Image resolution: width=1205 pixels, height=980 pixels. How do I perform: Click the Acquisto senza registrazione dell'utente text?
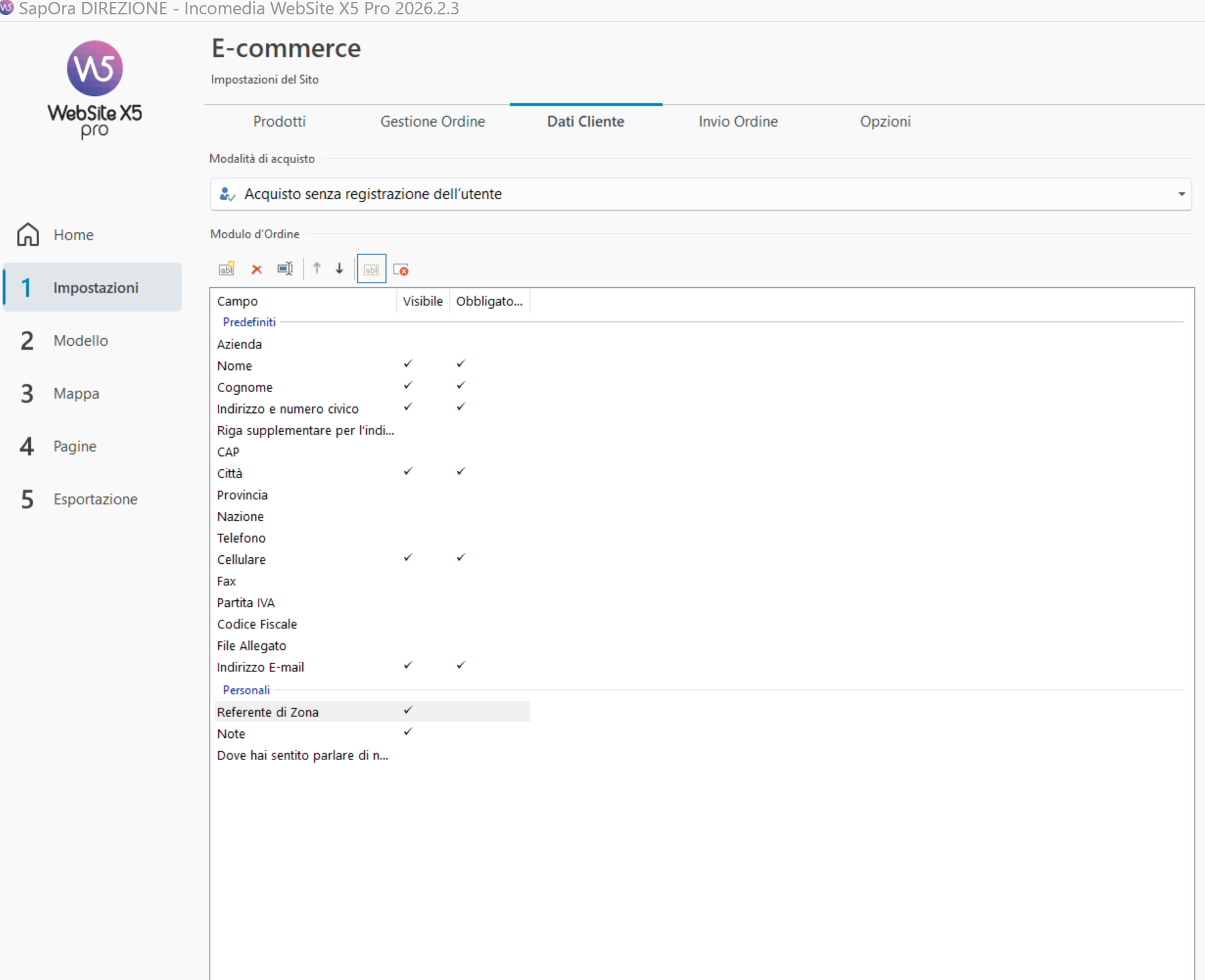pos(373,194)
